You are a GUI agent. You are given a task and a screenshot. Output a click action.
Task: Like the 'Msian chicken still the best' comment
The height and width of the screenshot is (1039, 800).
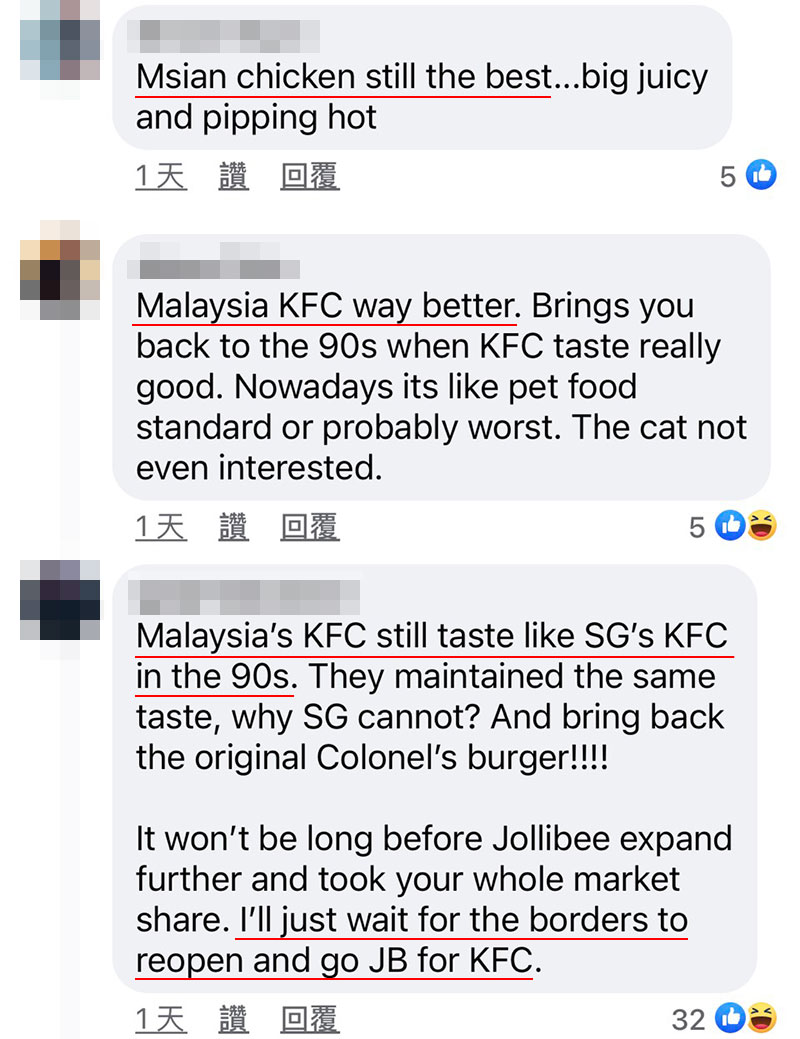coord(233,176)
